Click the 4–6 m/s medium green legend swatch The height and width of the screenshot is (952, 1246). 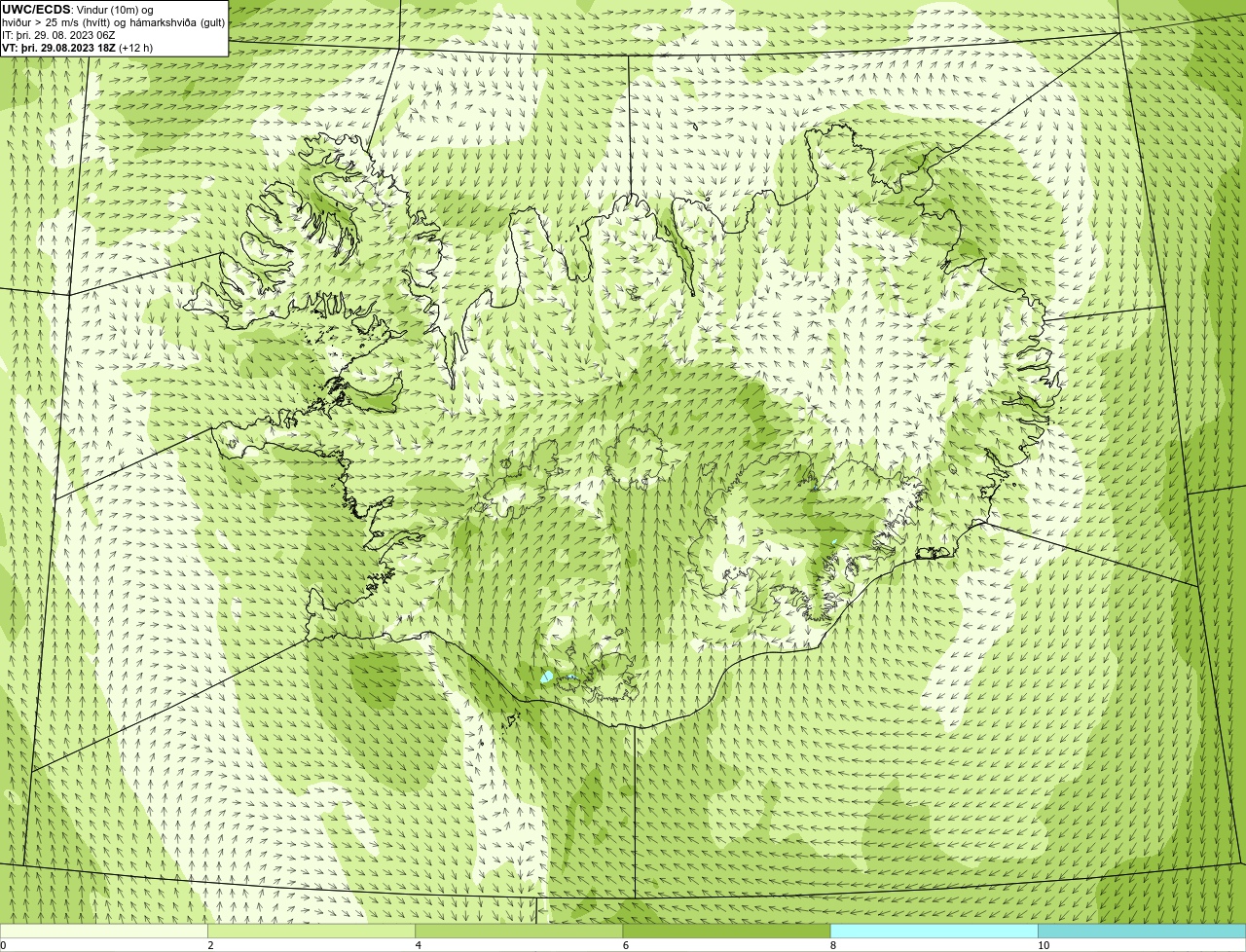pyautogui.click(x=519, y=932)
